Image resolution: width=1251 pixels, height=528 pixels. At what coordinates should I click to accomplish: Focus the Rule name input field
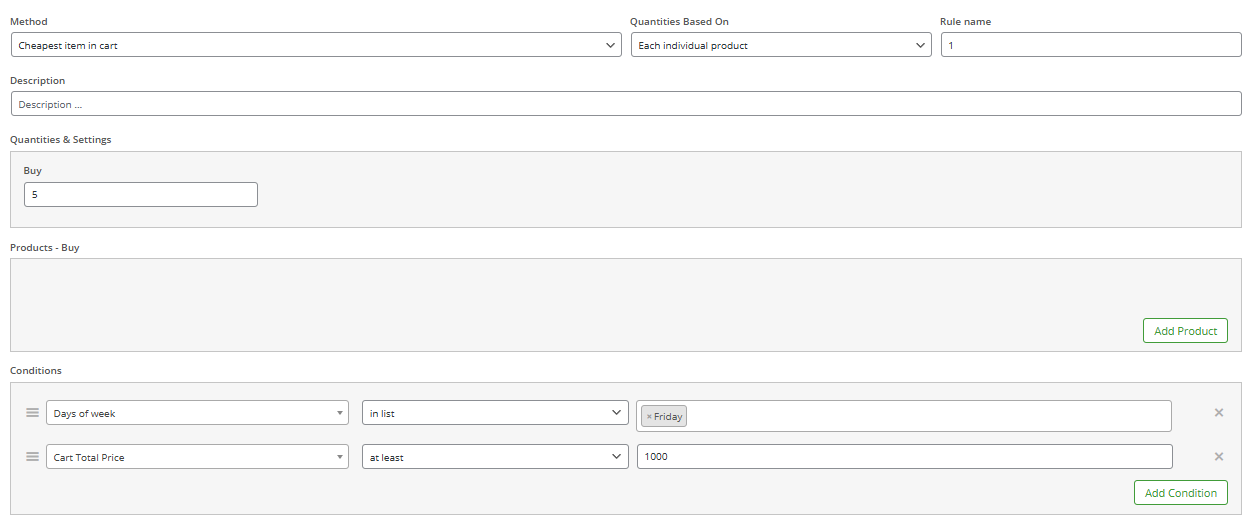[x=1091, y=45]
